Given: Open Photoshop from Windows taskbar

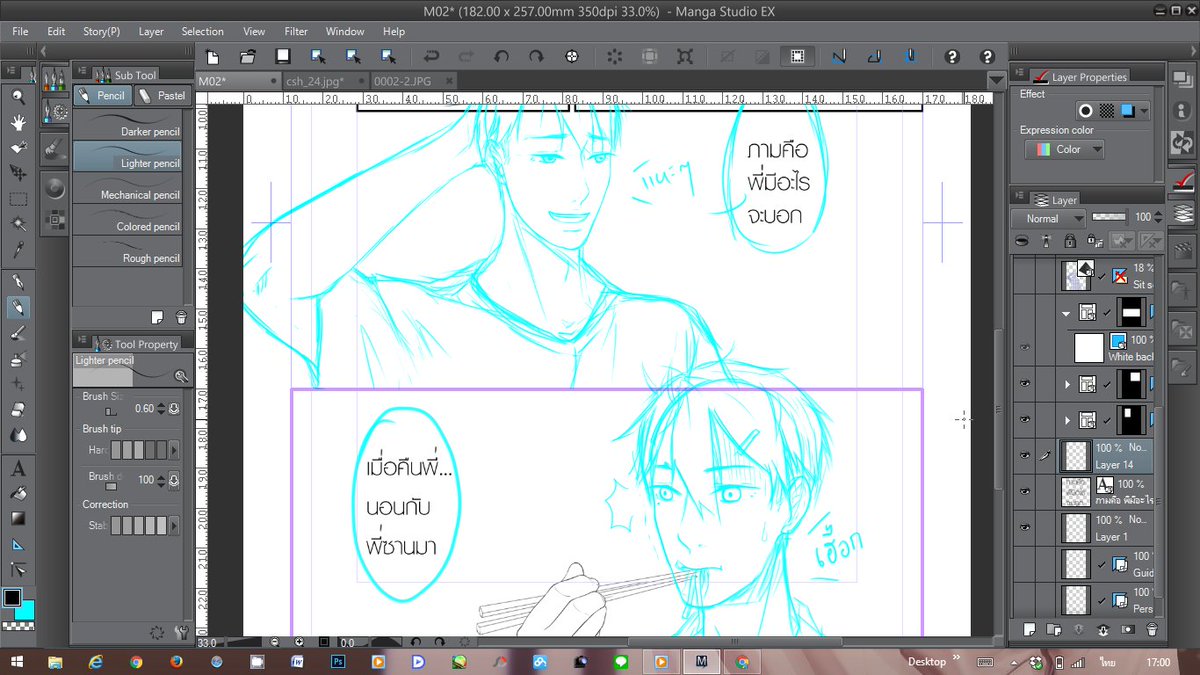Looking at the screenshot, I should 338,661.
